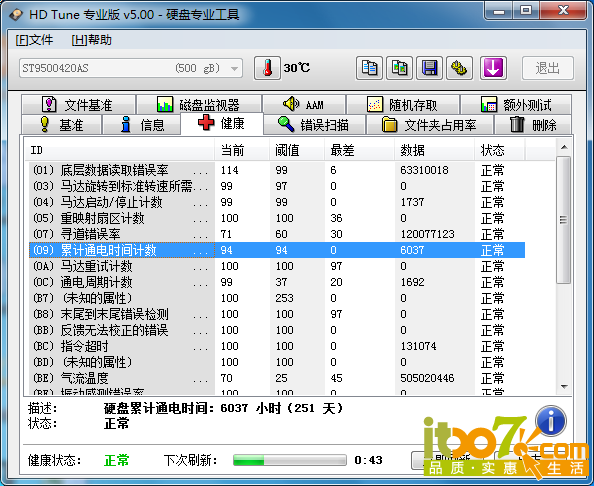Click the highlighted data value 6037
Screen dimensions: 594x486
412,250
